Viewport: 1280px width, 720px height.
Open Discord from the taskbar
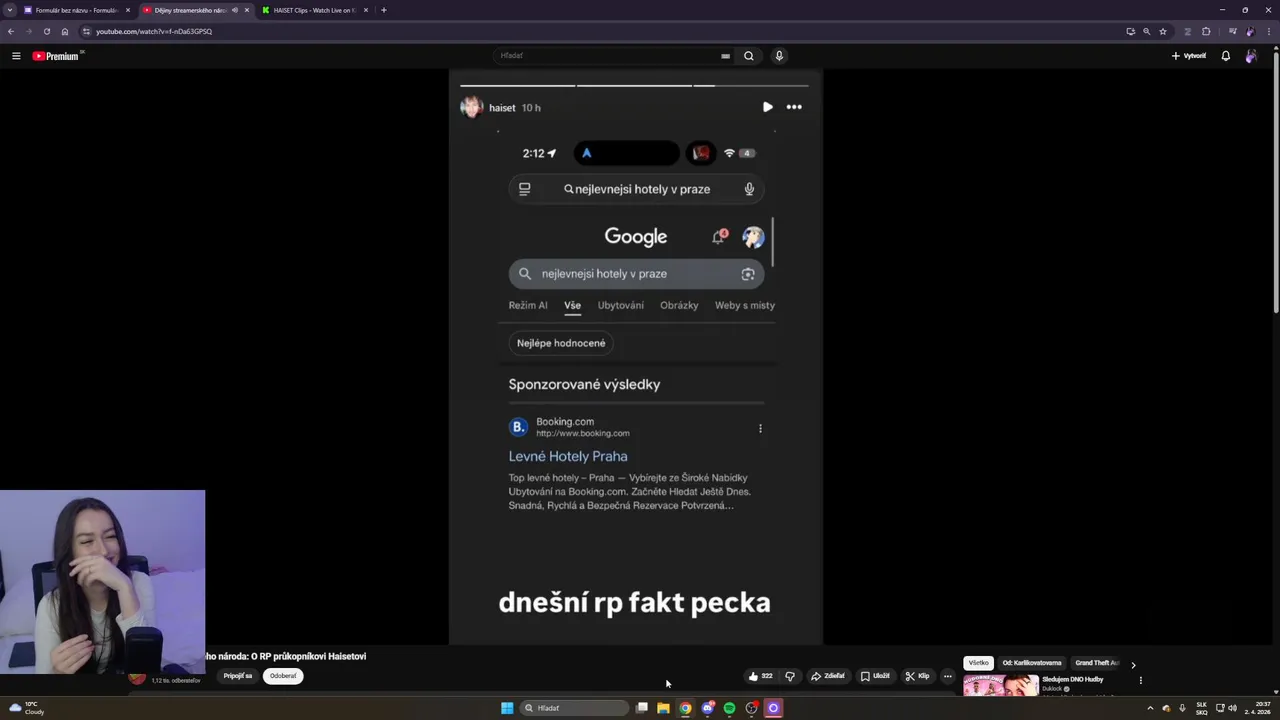(x=707, y=708)
